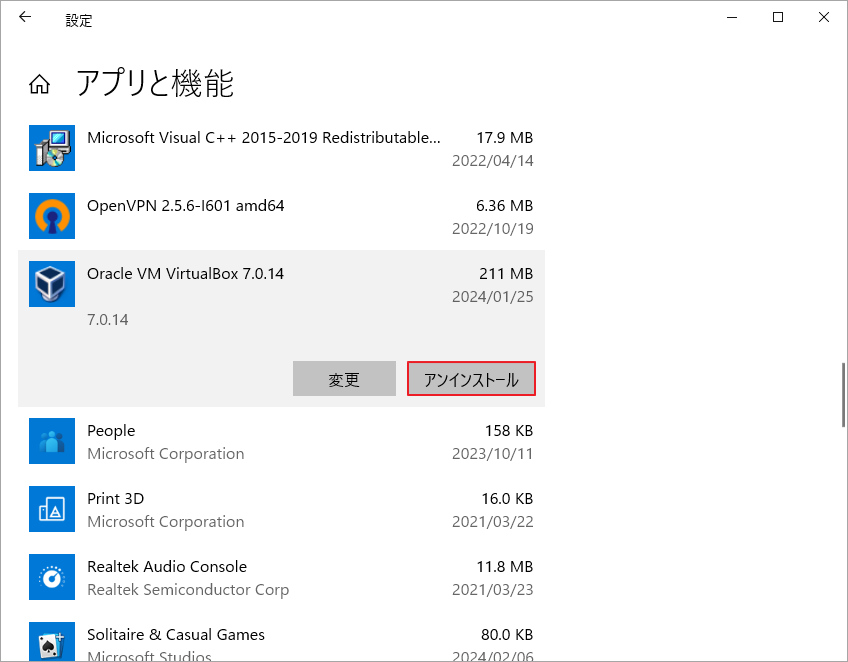Screen dimensions: 848x662
Task: Go to Settings home via house icon
Action: (x=39, y=84)
